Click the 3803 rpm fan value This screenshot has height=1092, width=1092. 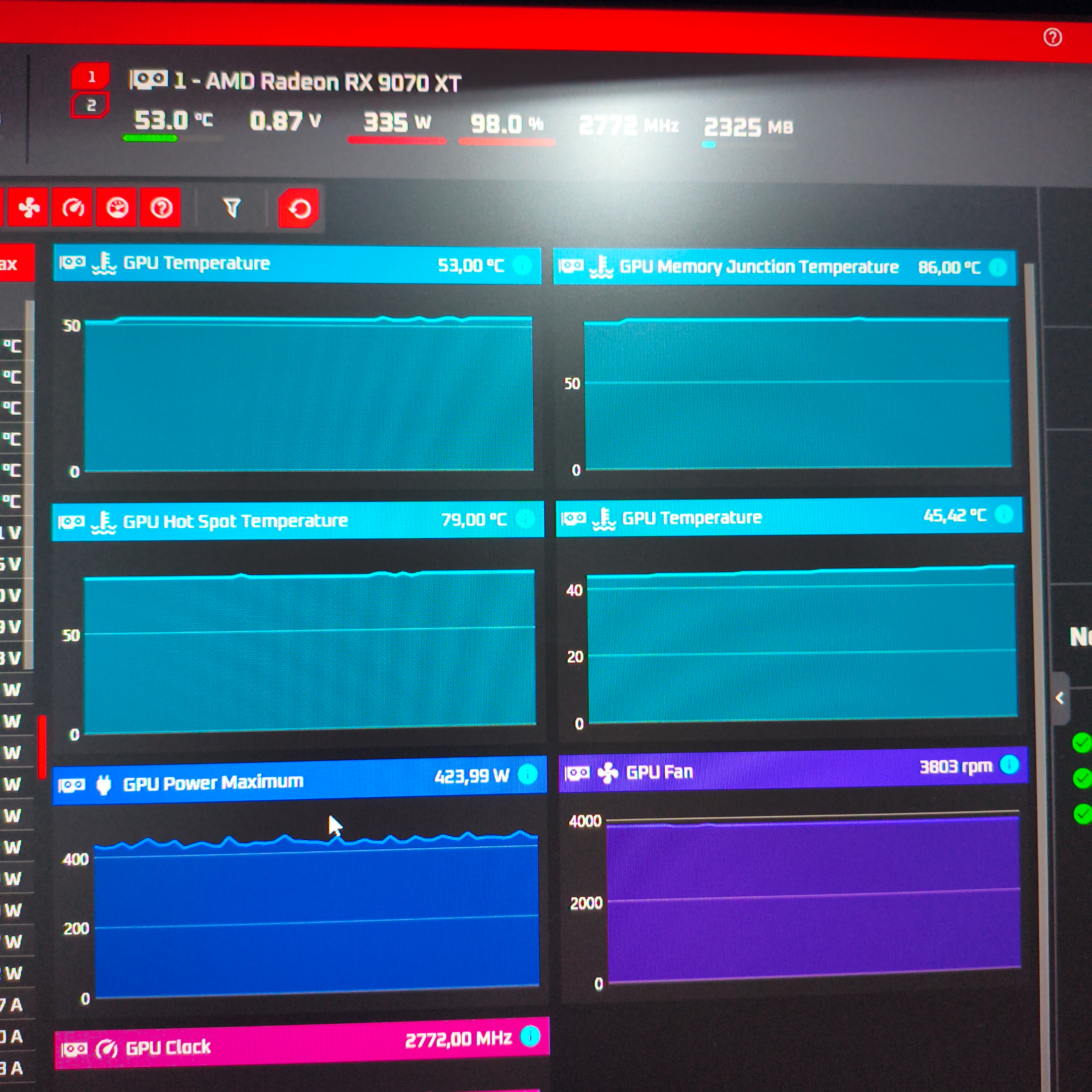956,766
